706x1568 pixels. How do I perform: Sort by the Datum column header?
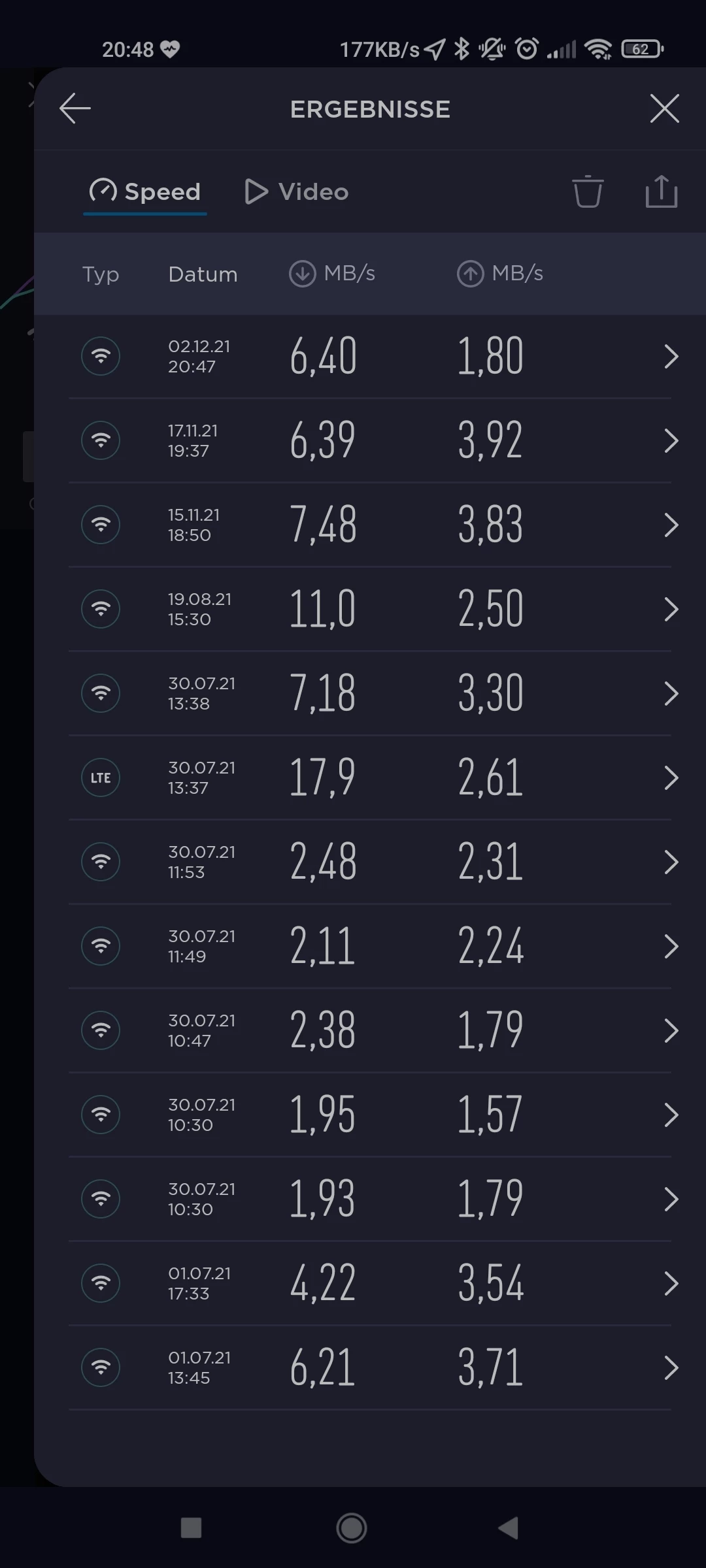point(203,274)
